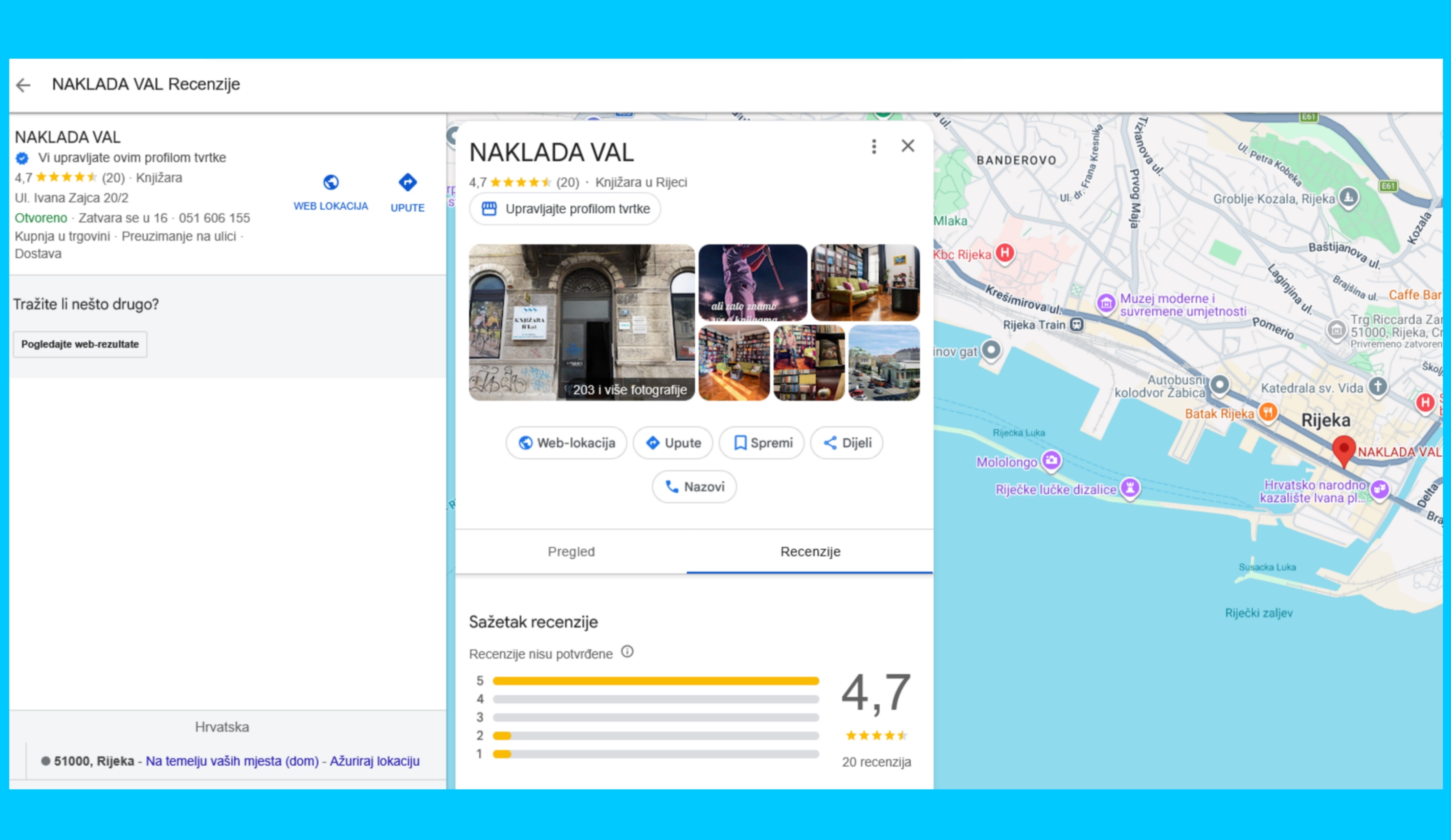
Task: Click the 'Mlaka' neighborhood label on map
Action: pyautogui.click(x=951, y=220)
